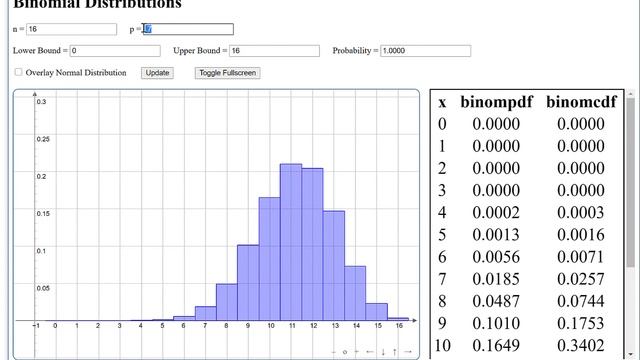Viewport: 640px width, 360px height.
Task: Click the table's vertical scrollbar thumb
Action: (x=631, y=182)
